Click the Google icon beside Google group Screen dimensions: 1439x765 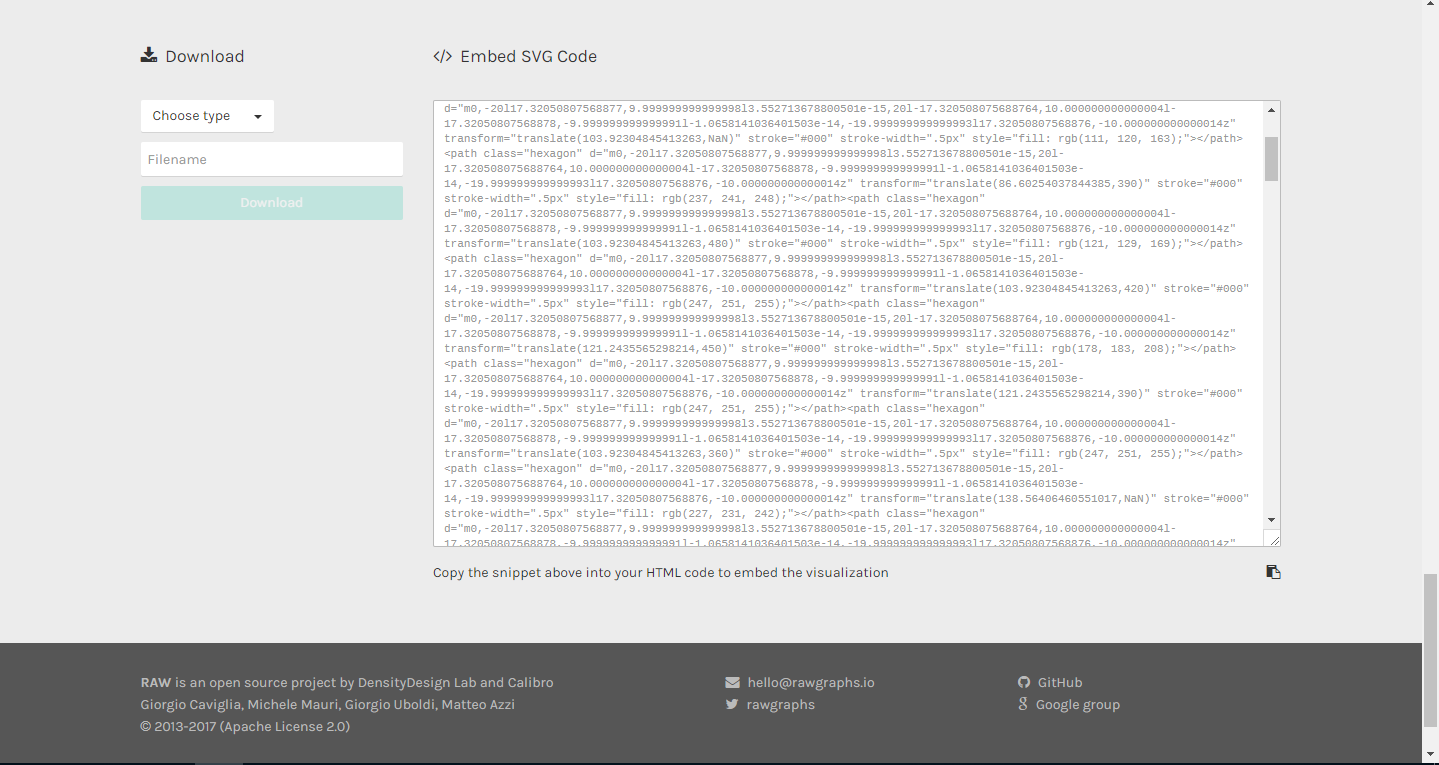point(1023,704)
